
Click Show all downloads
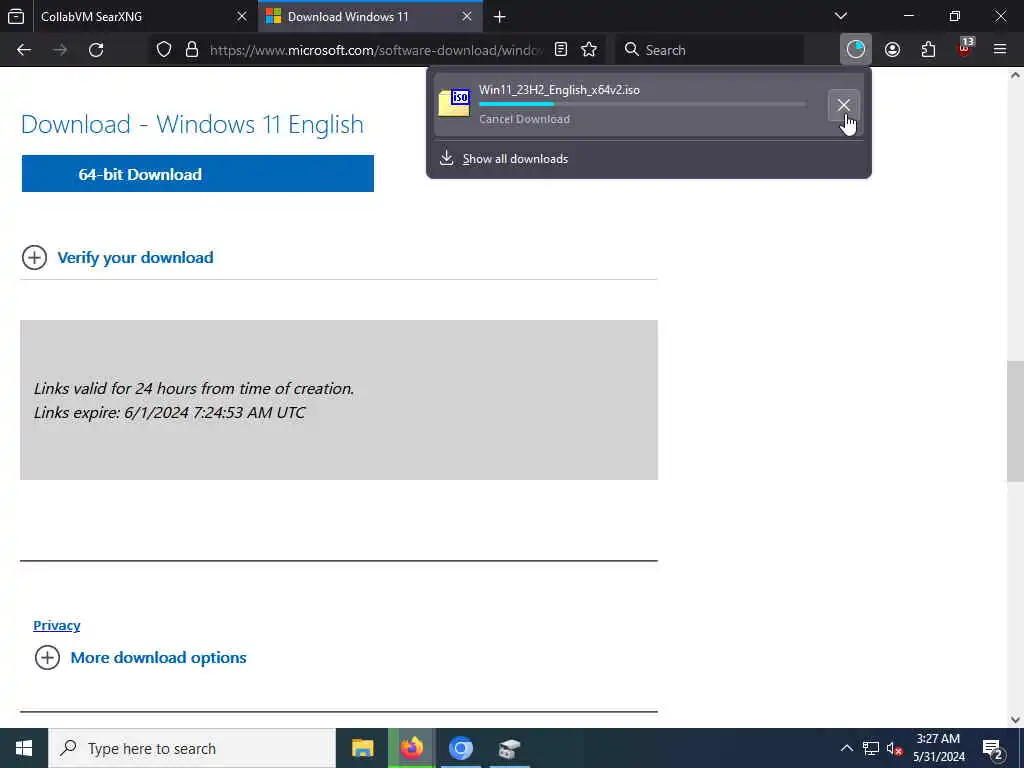point(515,159)
